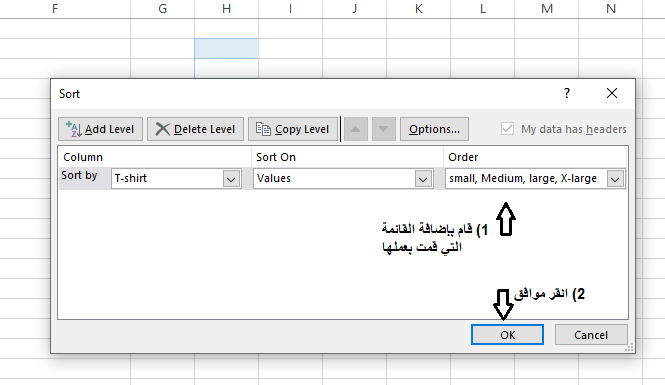Move sort level up with arrow

click(x=355, y=129)
